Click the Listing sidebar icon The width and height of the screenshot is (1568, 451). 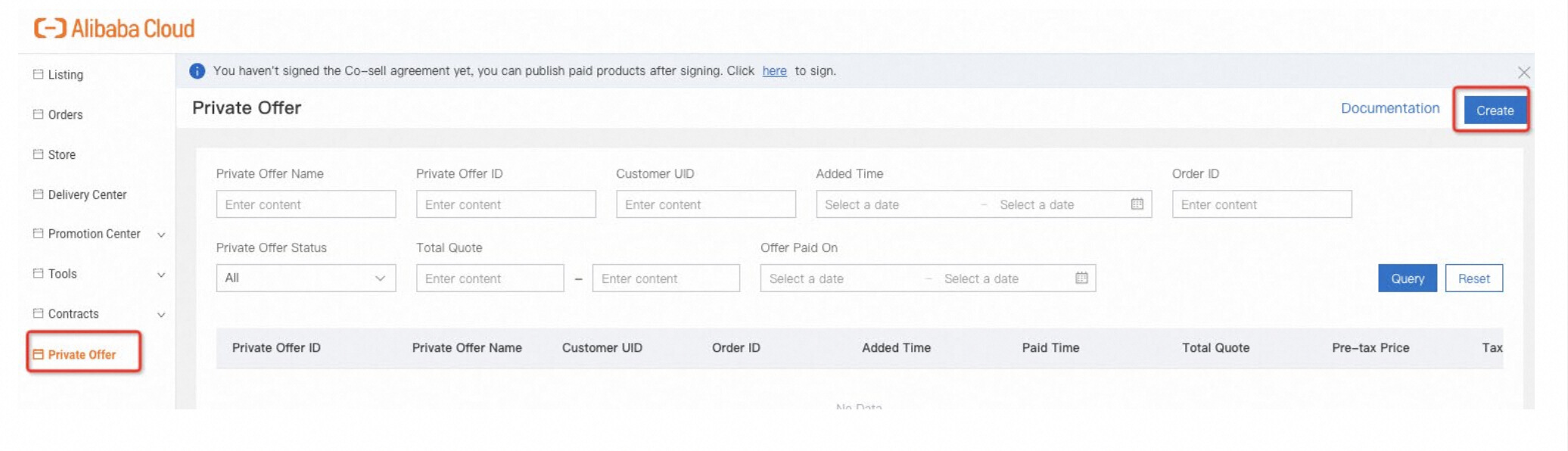(x=38, y=74)
